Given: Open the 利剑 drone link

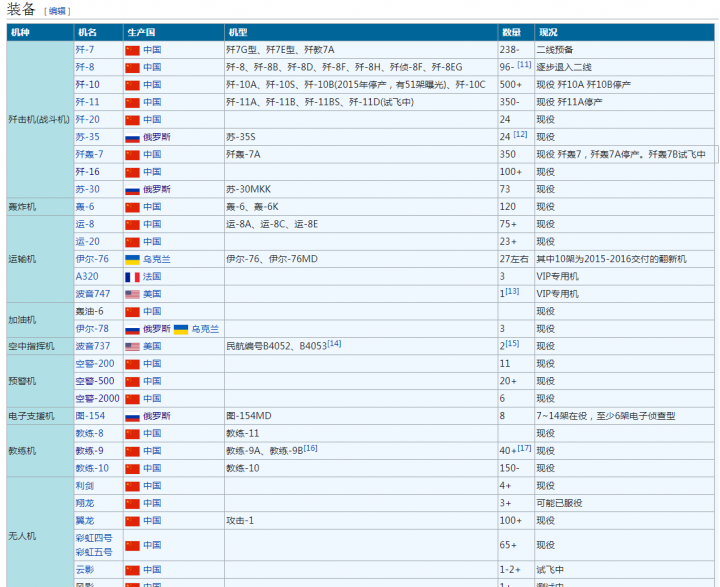Looking at the screenshot, I should (x=85, y=486).
